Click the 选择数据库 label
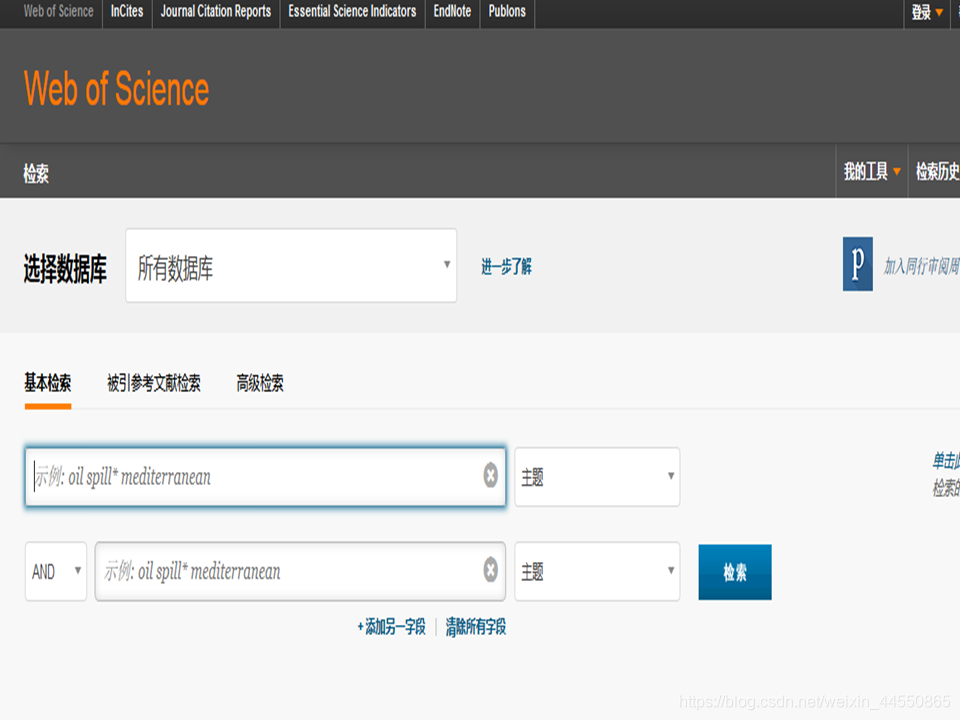 point(65,268)
